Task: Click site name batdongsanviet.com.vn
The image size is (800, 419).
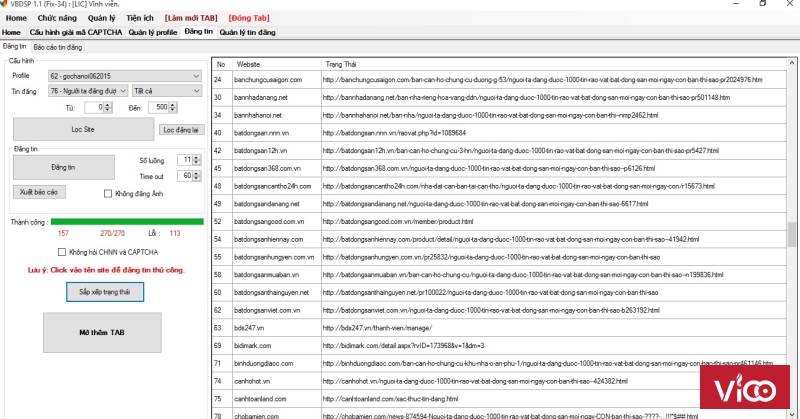Action: coord(267,310)
